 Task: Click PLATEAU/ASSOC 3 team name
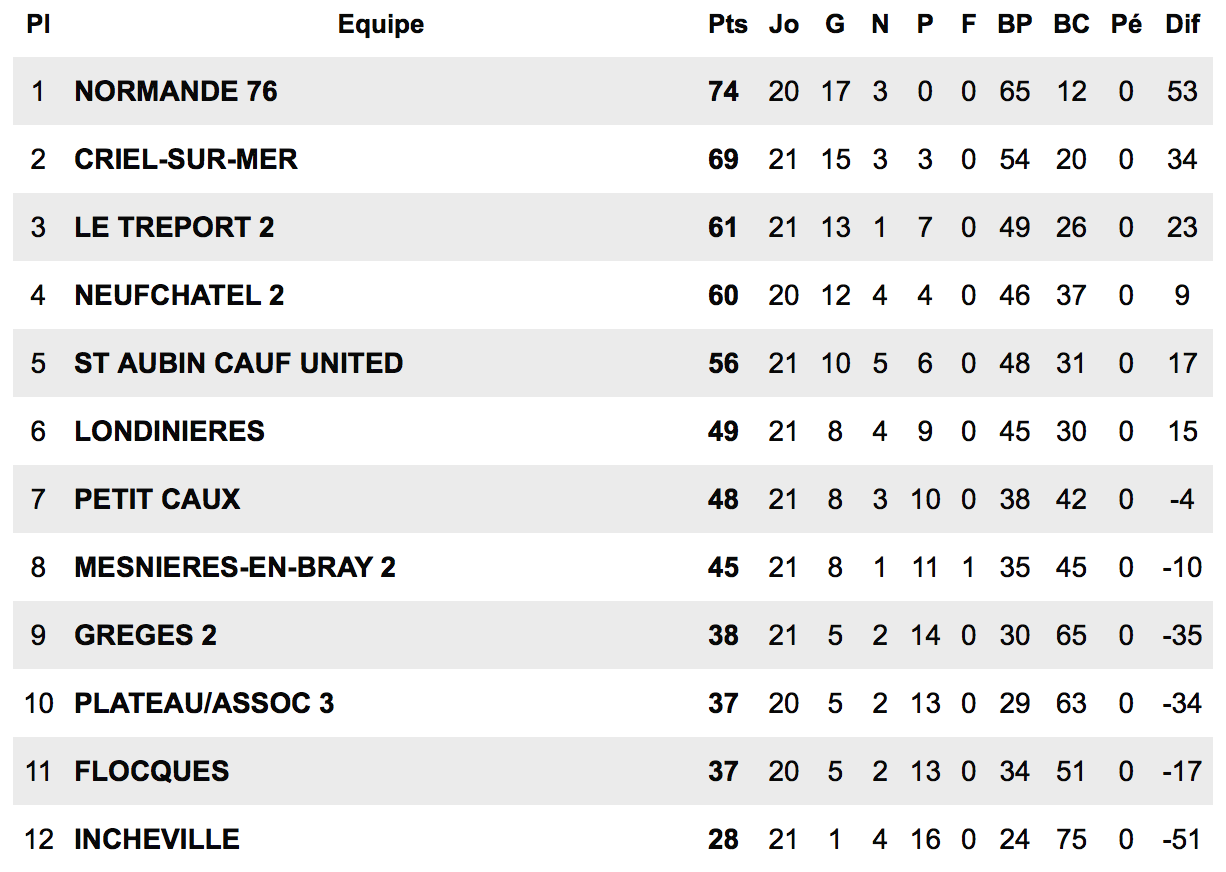[204, 703]
